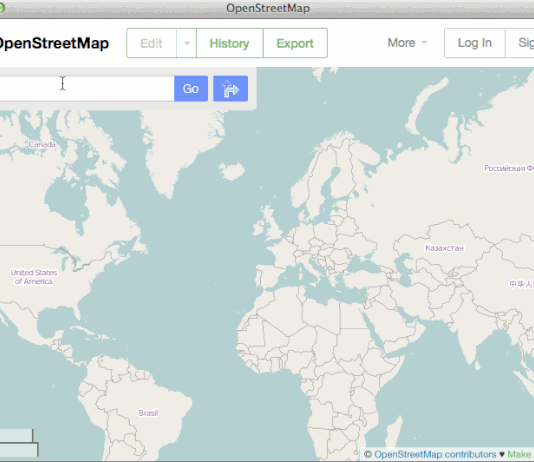Open the directions route icon button
This screenshot has height=462, width=534.
(230, 89)
